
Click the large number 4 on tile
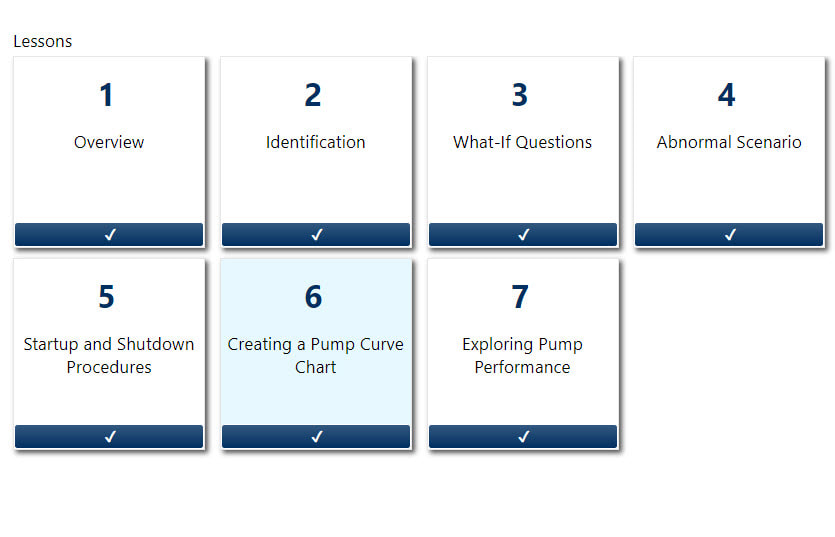pyautogui.click(x=727, y=96)
